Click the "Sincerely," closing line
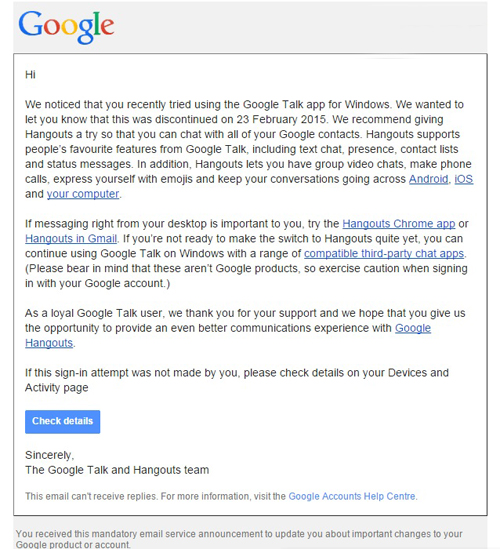The image size is (500, 549). 49,455
